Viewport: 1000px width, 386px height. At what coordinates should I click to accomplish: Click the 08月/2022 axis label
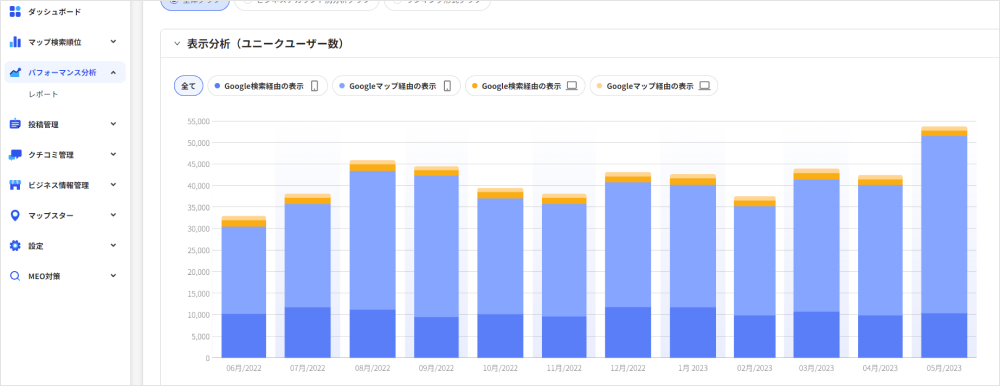point(372,369)
